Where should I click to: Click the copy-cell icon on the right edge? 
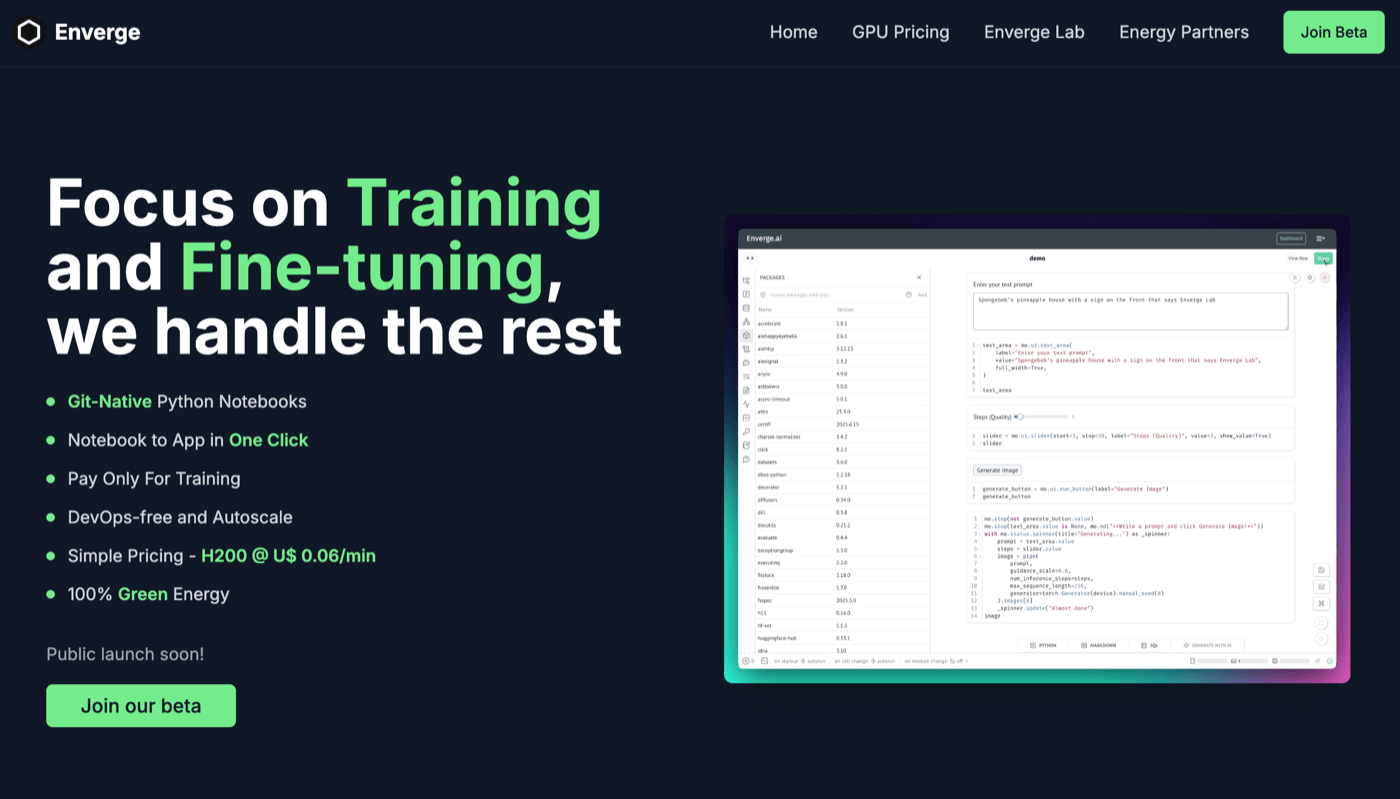1321,571
